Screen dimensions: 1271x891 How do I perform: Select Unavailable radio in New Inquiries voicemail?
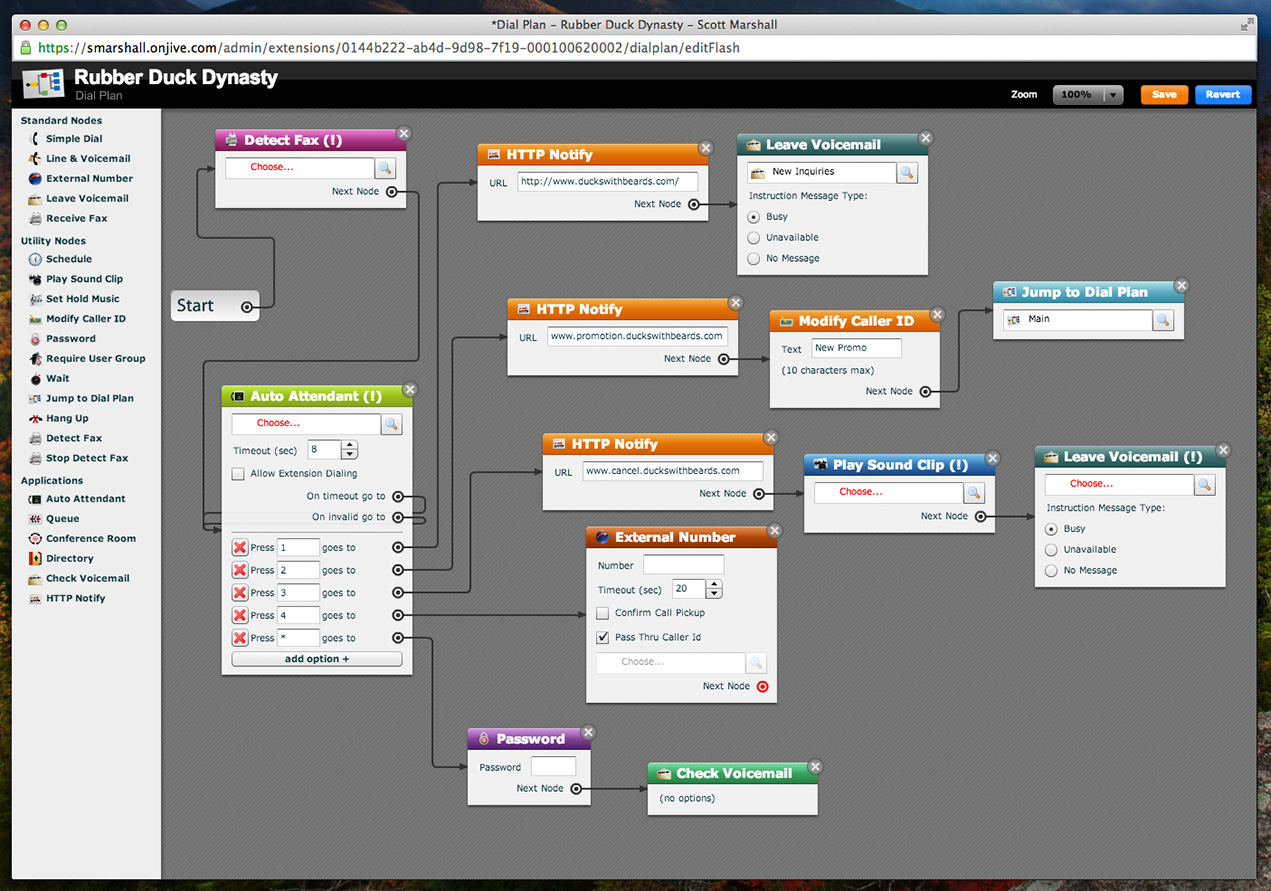click(x=754, y=238)
